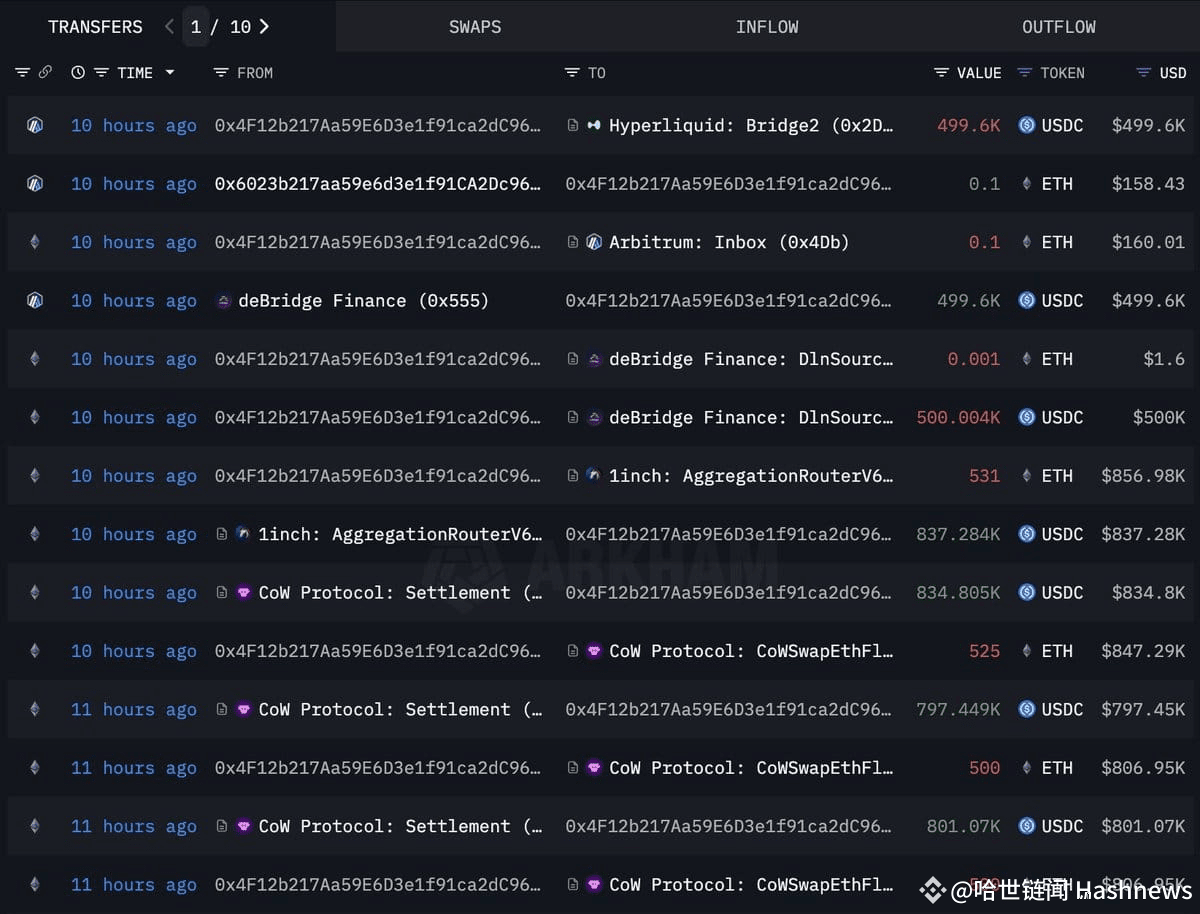Open '10 hours ago' link in $158.43 row
1200x914 pixels.
click(134, 184)
